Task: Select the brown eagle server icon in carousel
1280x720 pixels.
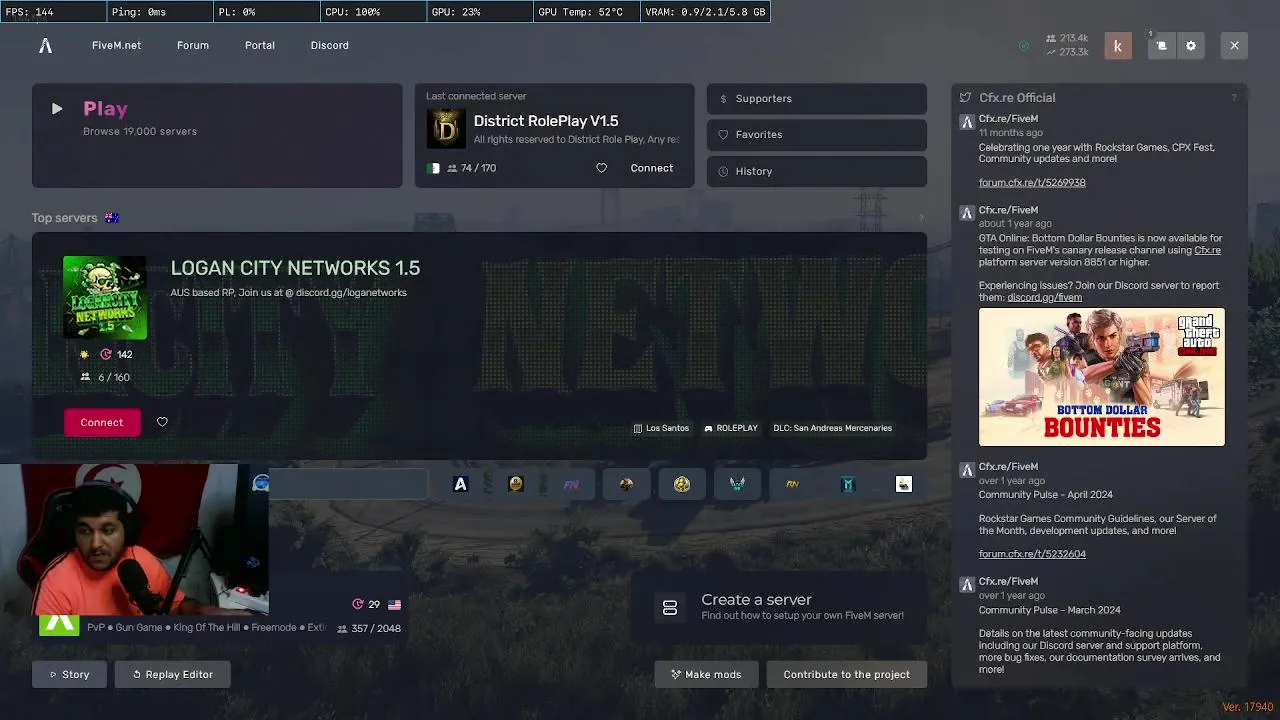Action: click(x=626, y=484)
